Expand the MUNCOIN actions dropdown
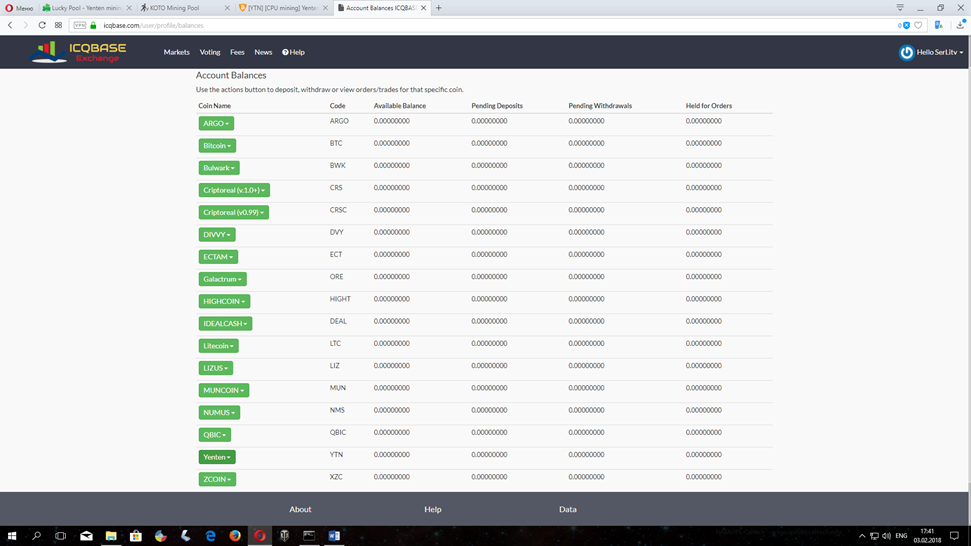The height and width of the screenshot is (546, 971). click(224, 391)
